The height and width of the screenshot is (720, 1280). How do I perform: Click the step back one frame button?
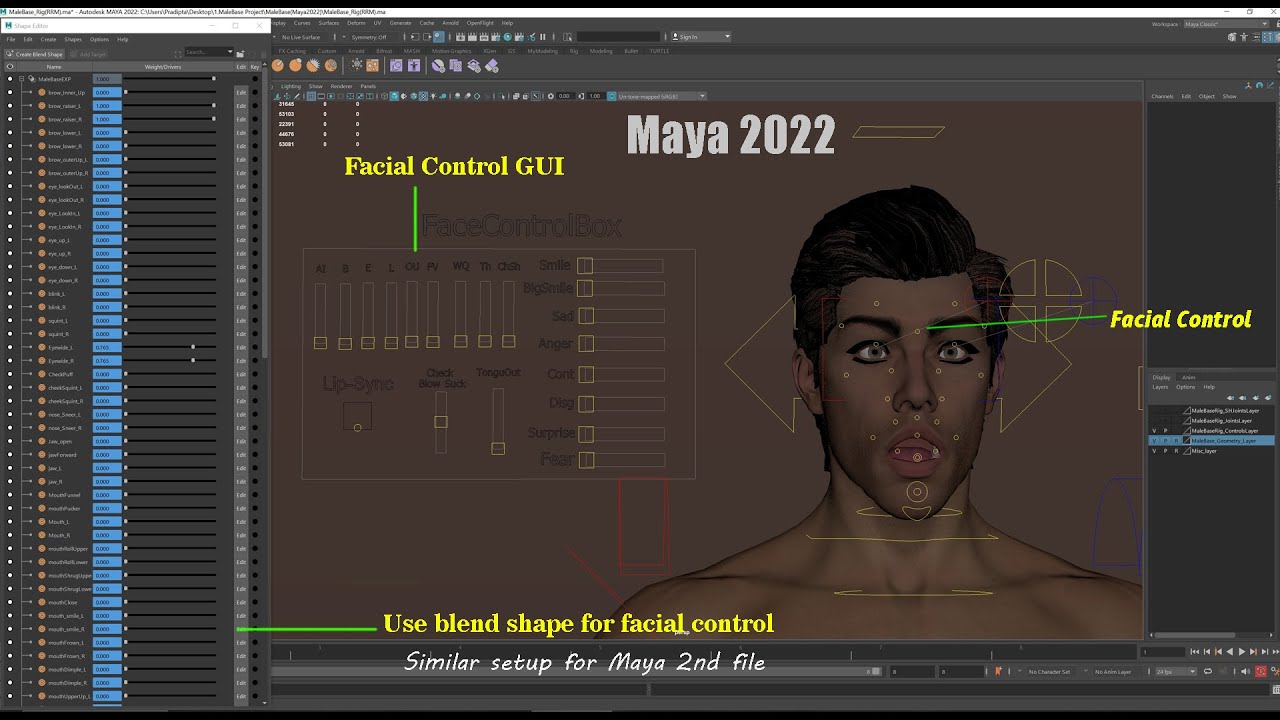(x=1206, y=652)
